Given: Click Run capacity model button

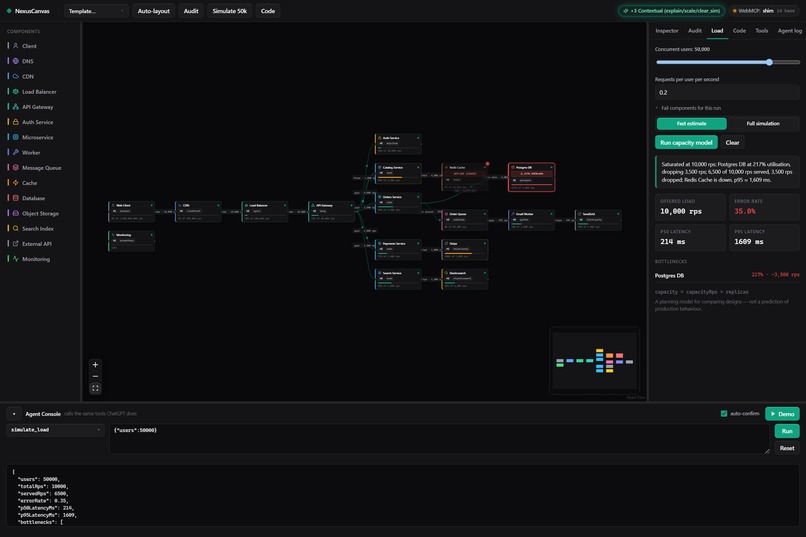Looking at the screenshot, I should point(686,142).
